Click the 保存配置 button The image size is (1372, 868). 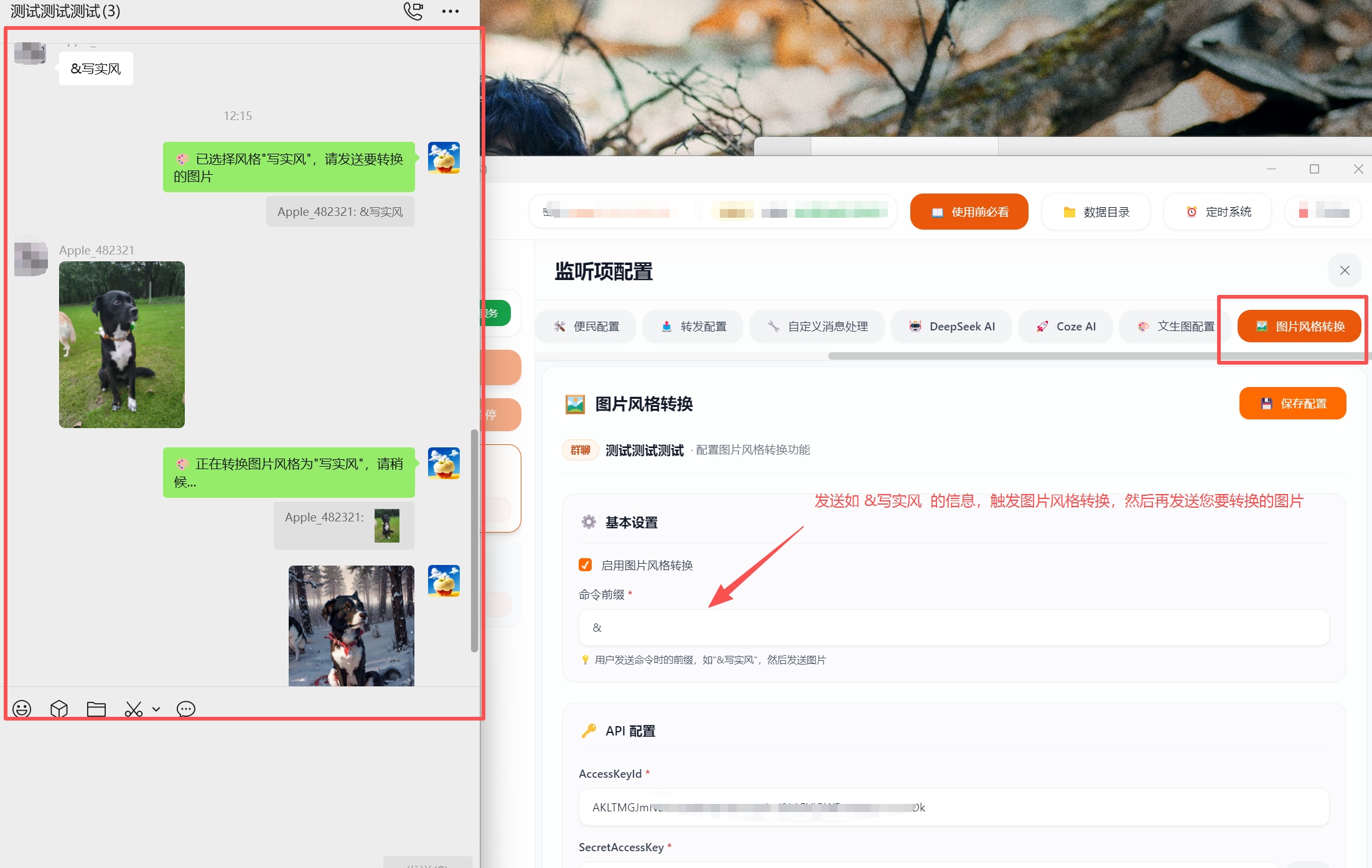(1292, 403)
